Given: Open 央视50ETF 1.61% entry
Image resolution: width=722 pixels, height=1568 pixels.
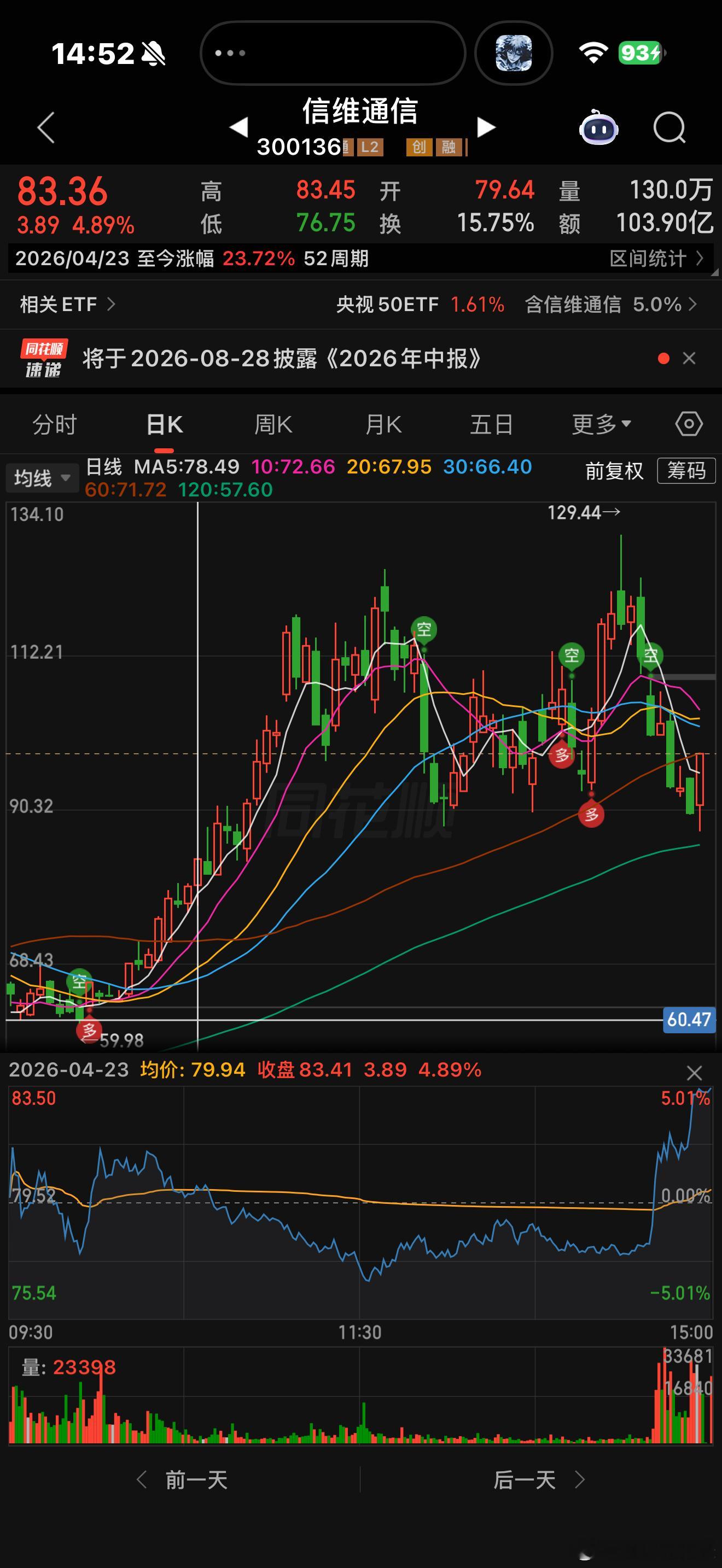Looking at the screenshot, I should [420, 305].
